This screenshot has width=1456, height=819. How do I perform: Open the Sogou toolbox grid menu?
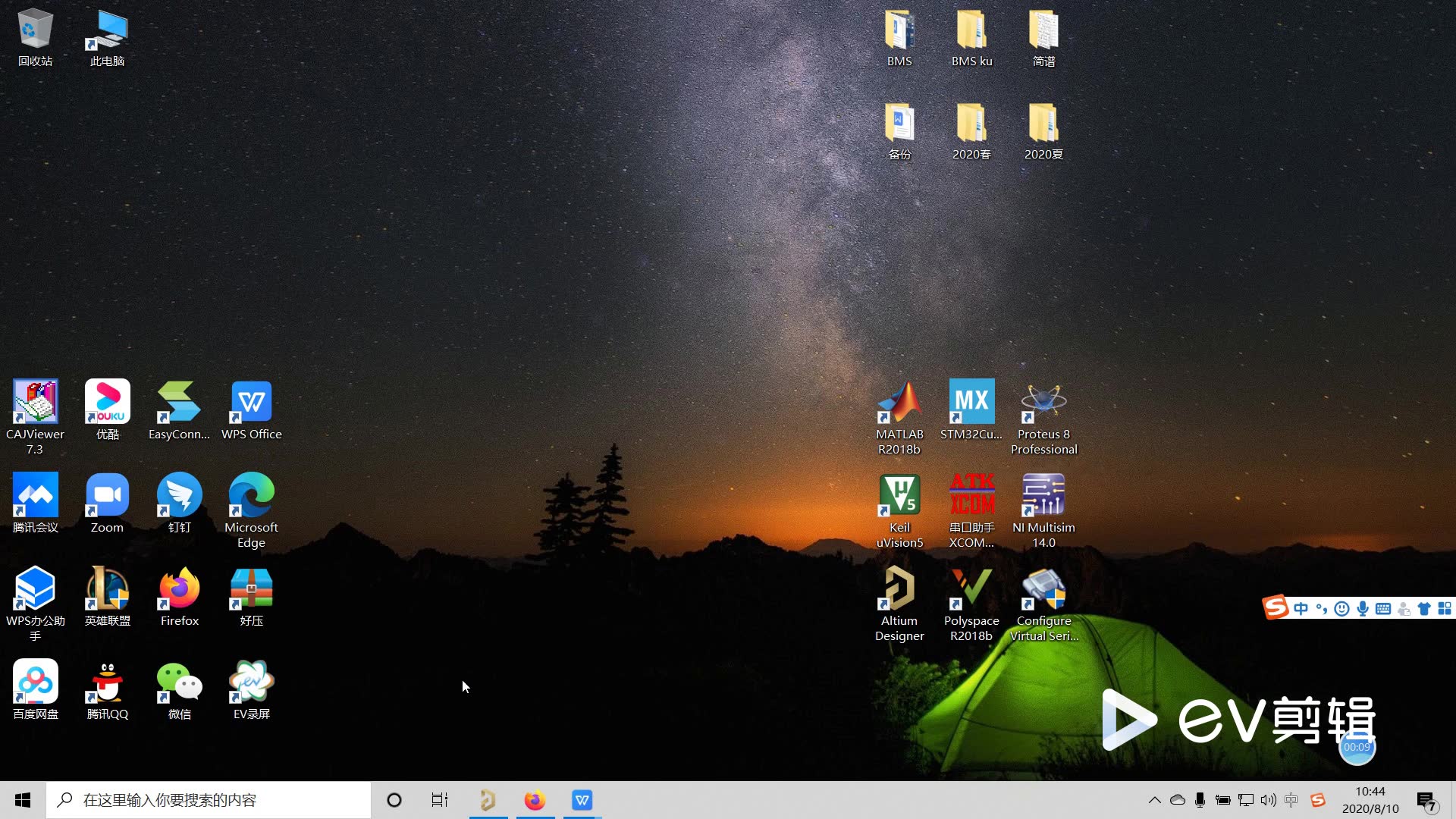(x=1445, y=609)
